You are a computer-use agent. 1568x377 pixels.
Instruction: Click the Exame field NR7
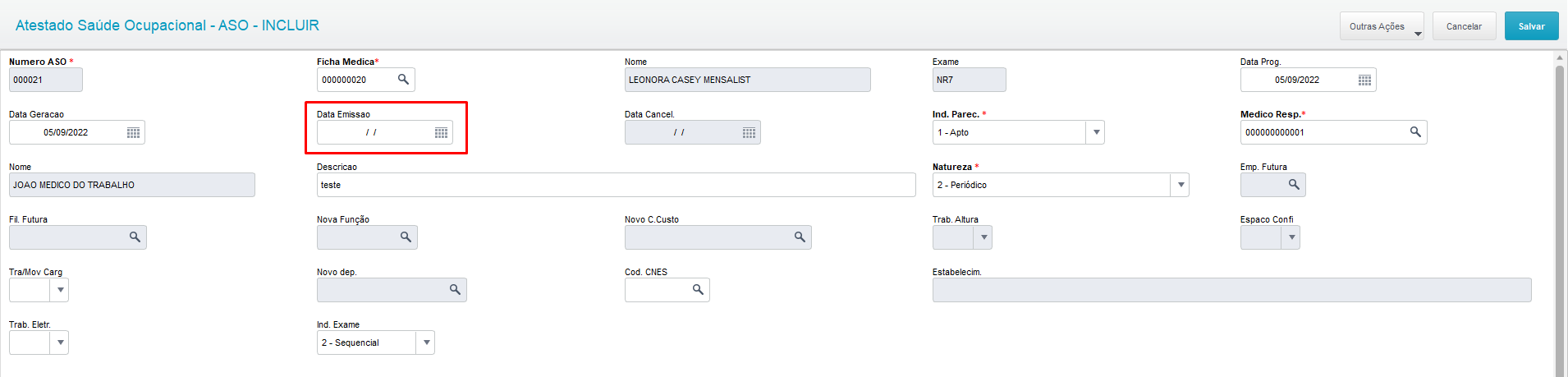coord(970,80)
